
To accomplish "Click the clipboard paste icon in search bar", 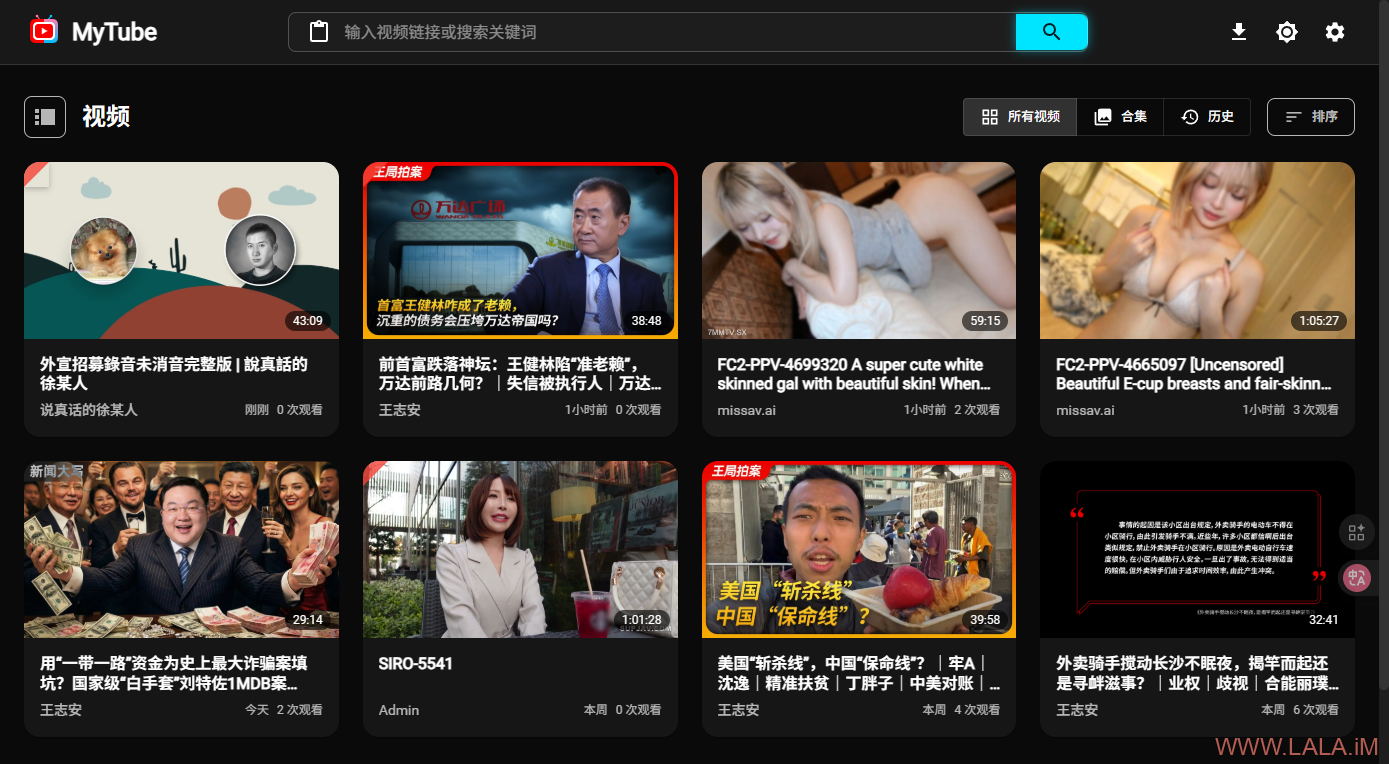I will (319, 32).
